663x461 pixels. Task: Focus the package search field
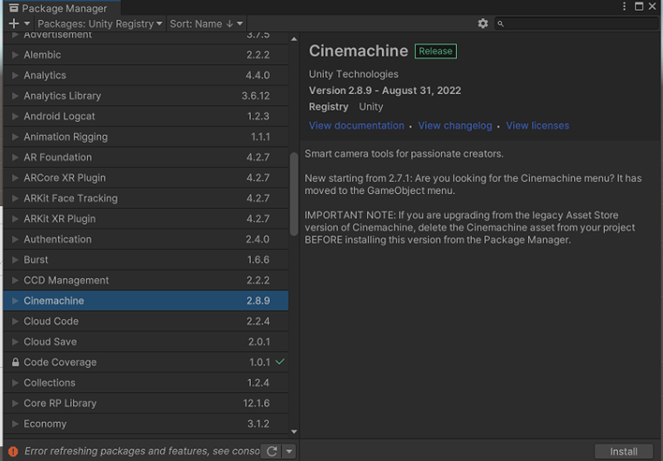click(x=577, y=24)
